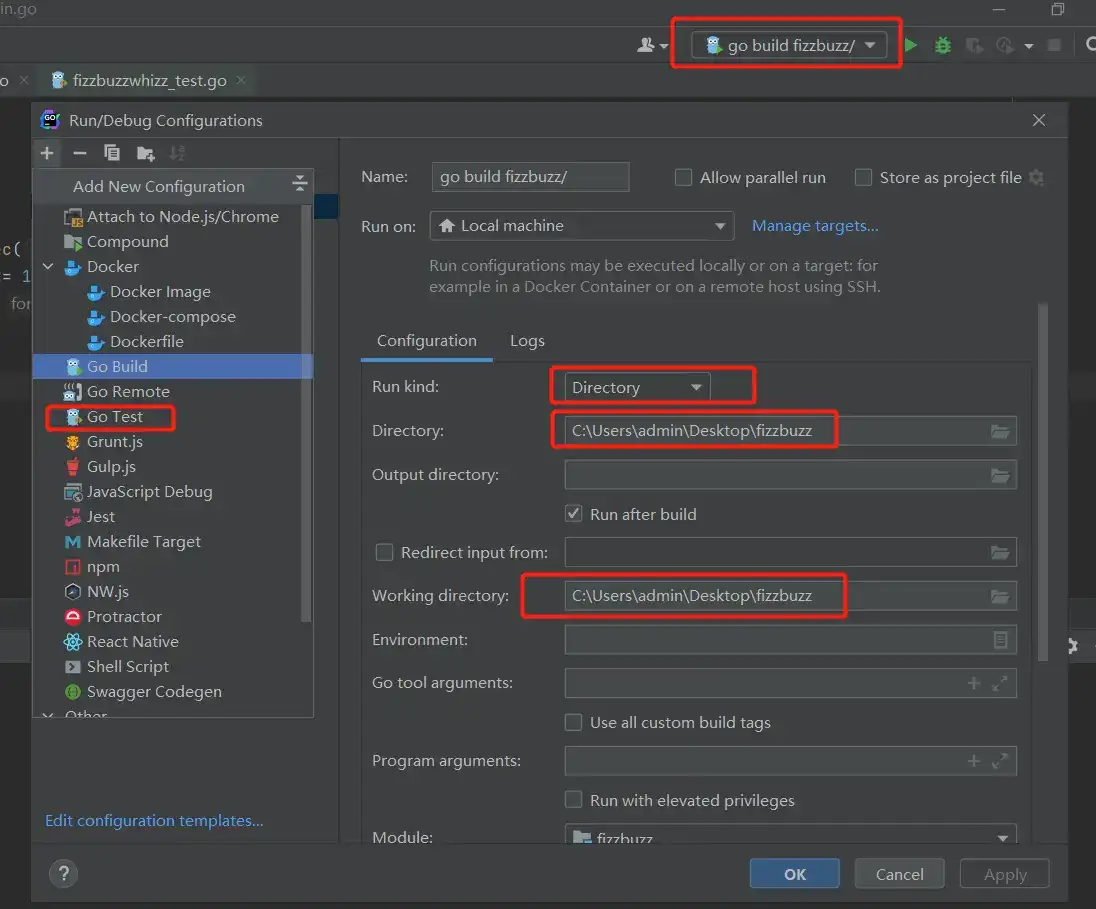The image size is (1096, 909).
Task: Collapse the Add New Configuration popup
Action: (x=300, y=184)
